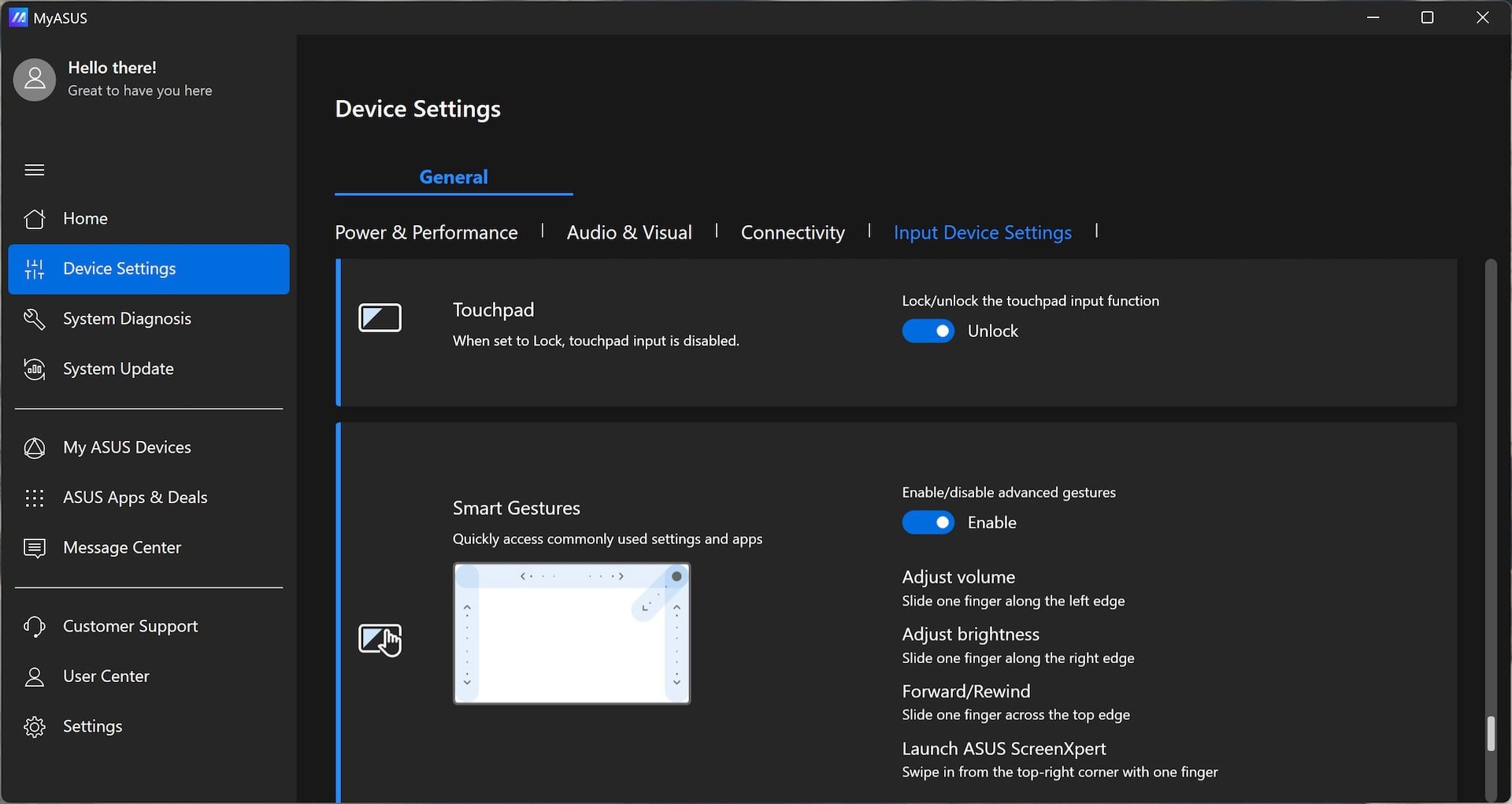
Task: Click the vertical scrollbar thumb
Action: [x=1490, y=733]
